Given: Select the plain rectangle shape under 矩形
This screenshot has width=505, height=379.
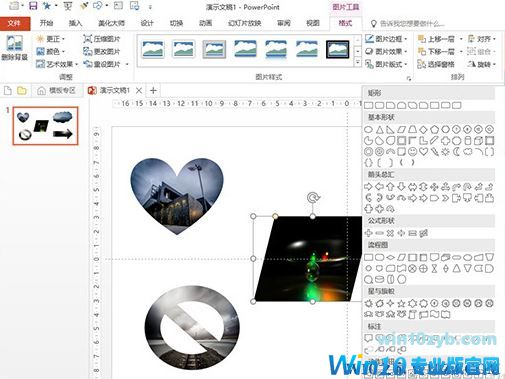Looking at the screenshot, I should [368, 105].
